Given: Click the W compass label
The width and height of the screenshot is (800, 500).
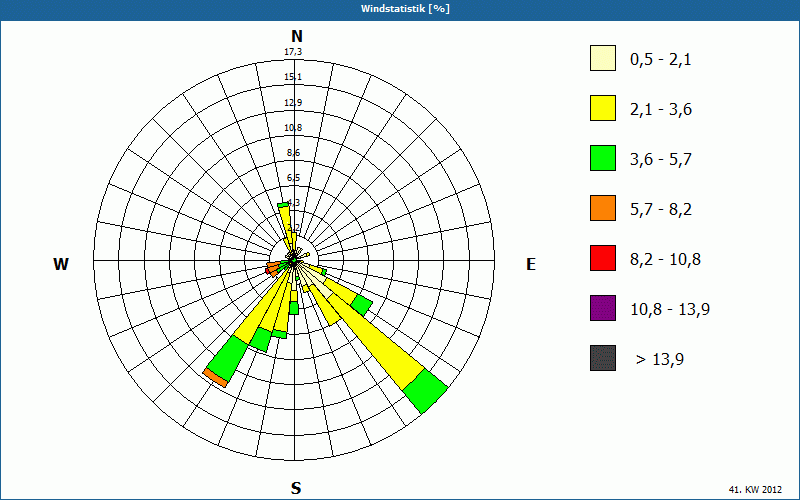Looking at the screenshot, I should tap(61, 264).
